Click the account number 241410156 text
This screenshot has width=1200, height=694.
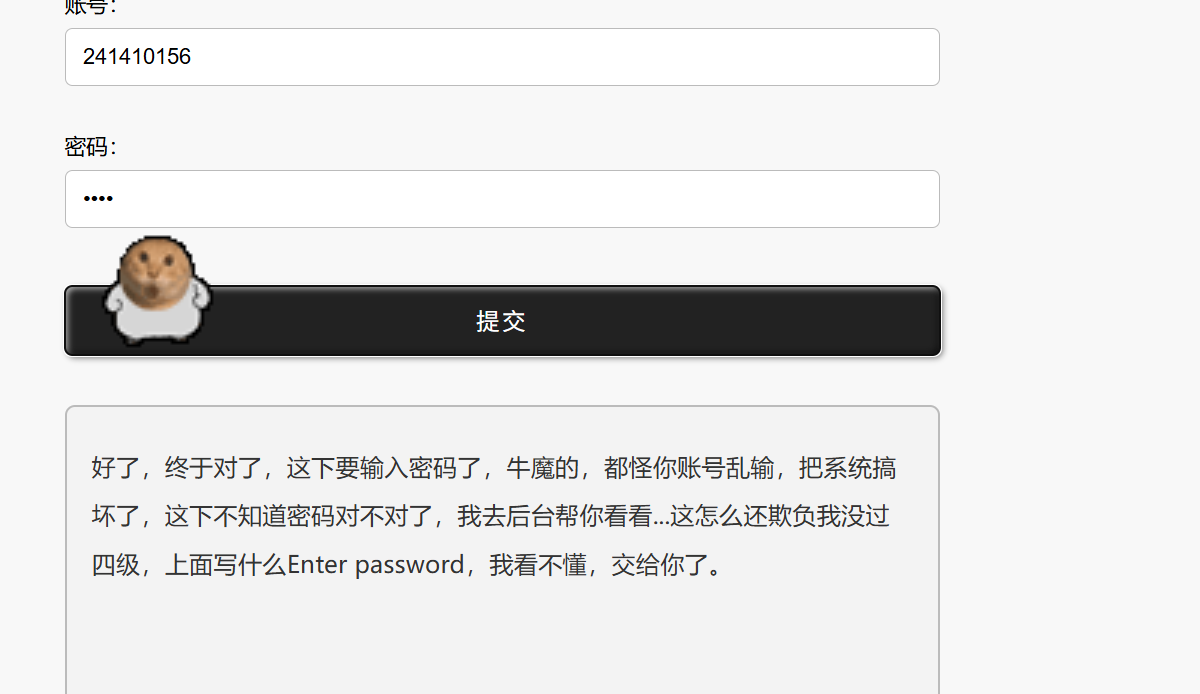[x=137, y=57]
